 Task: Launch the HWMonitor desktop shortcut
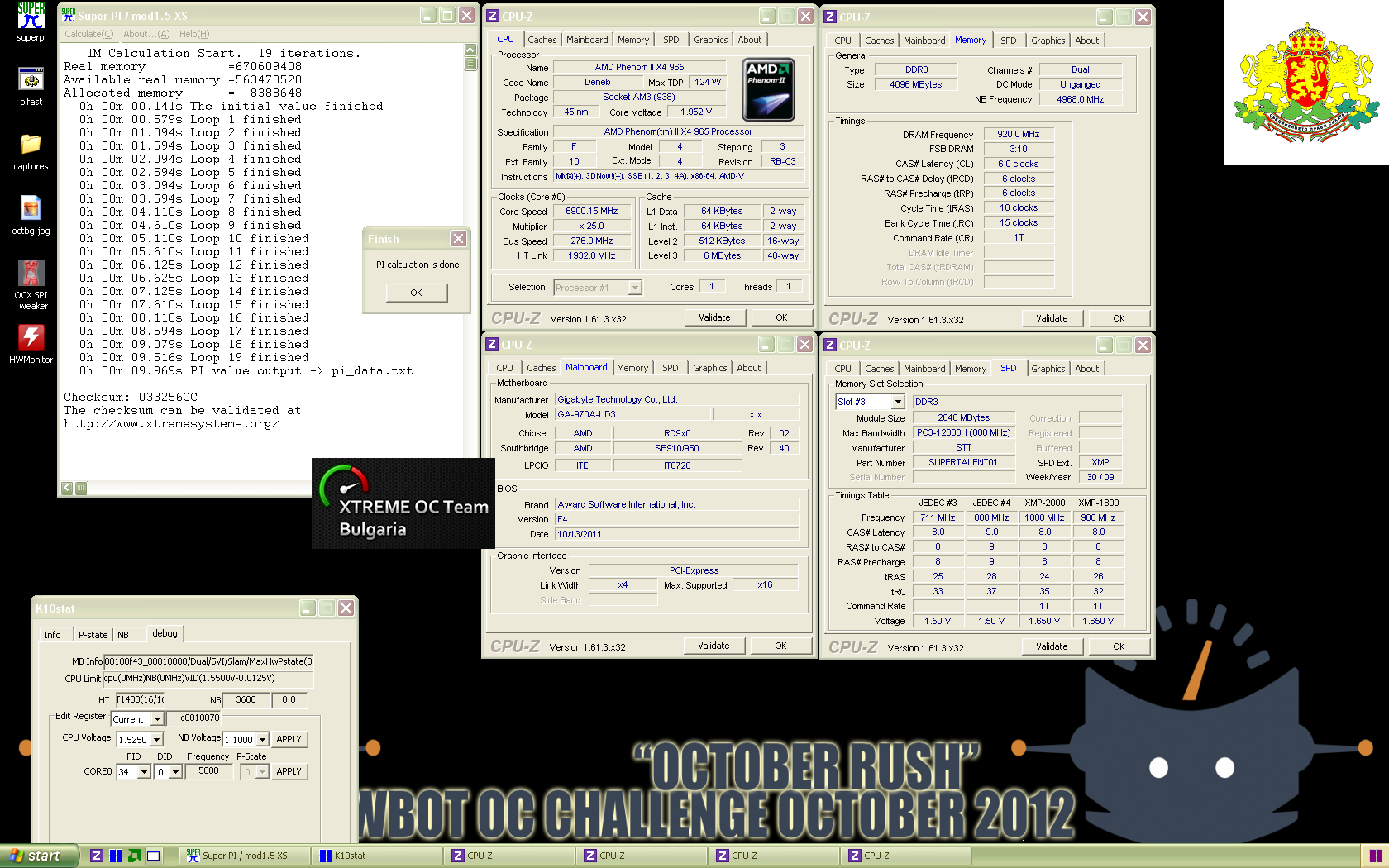pyautogui.click(x=31, y=345)
